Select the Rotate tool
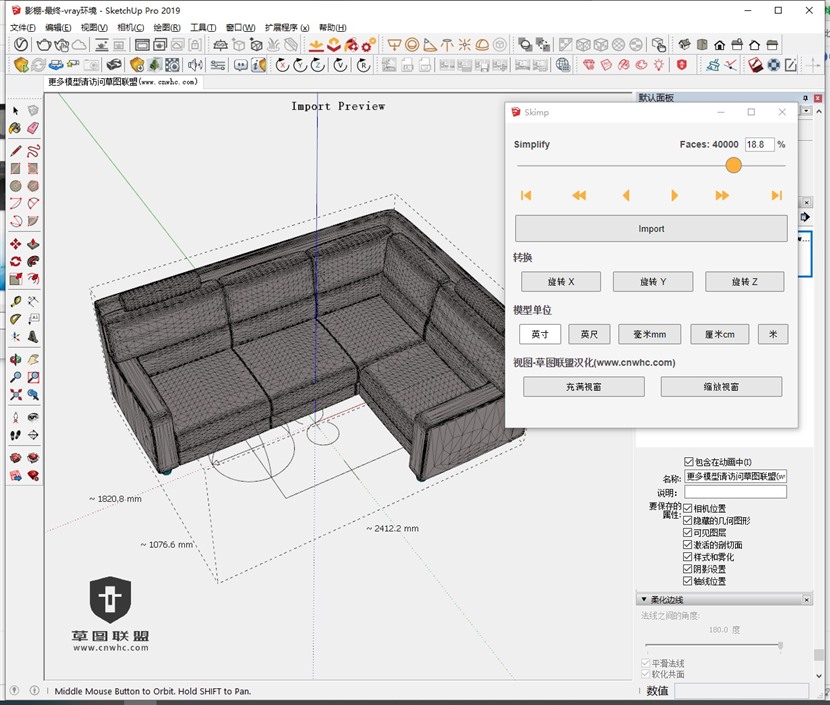 [15, 261]
